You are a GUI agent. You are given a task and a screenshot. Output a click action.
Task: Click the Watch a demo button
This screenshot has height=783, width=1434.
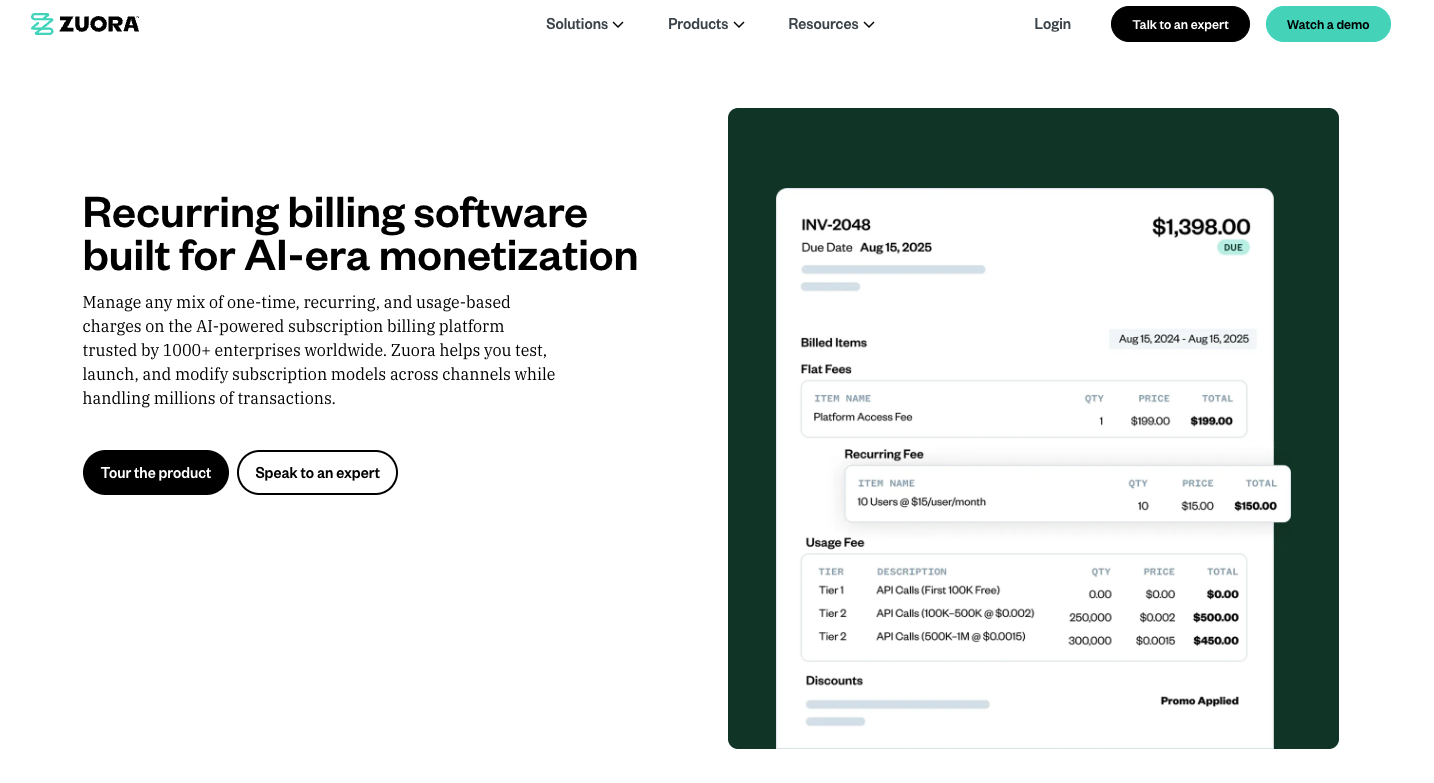[x=1328, y=24]
